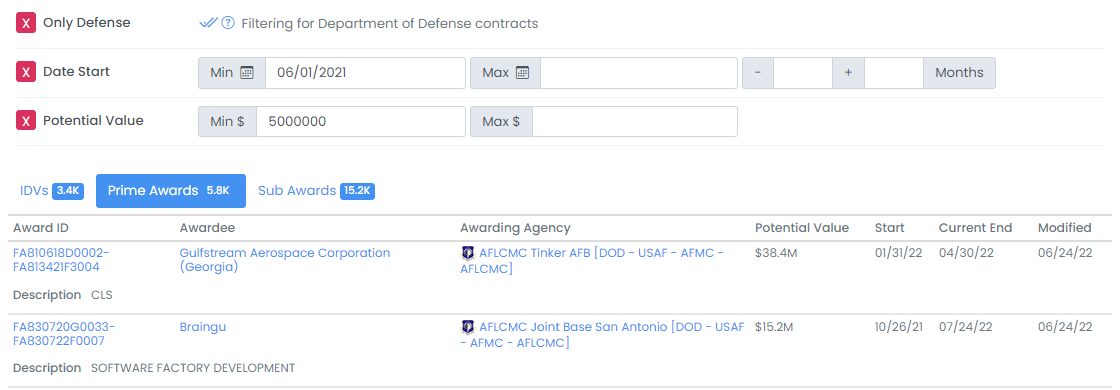The height and width of the screenshot is (390, 1120).
Task: Open award FA830720G0033-FA830722F0007
Action: 64,334
